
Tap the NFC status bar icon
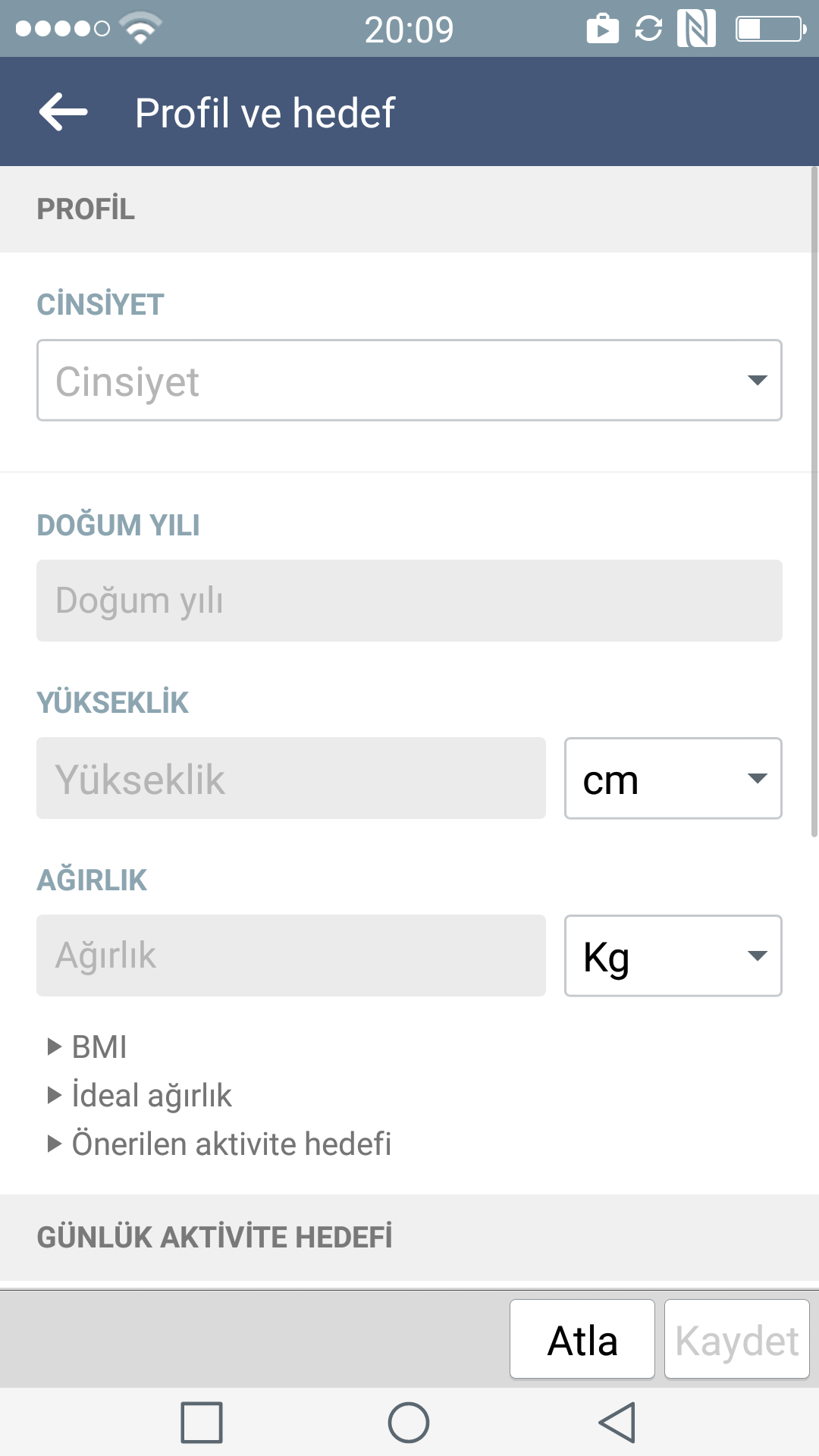696,29
